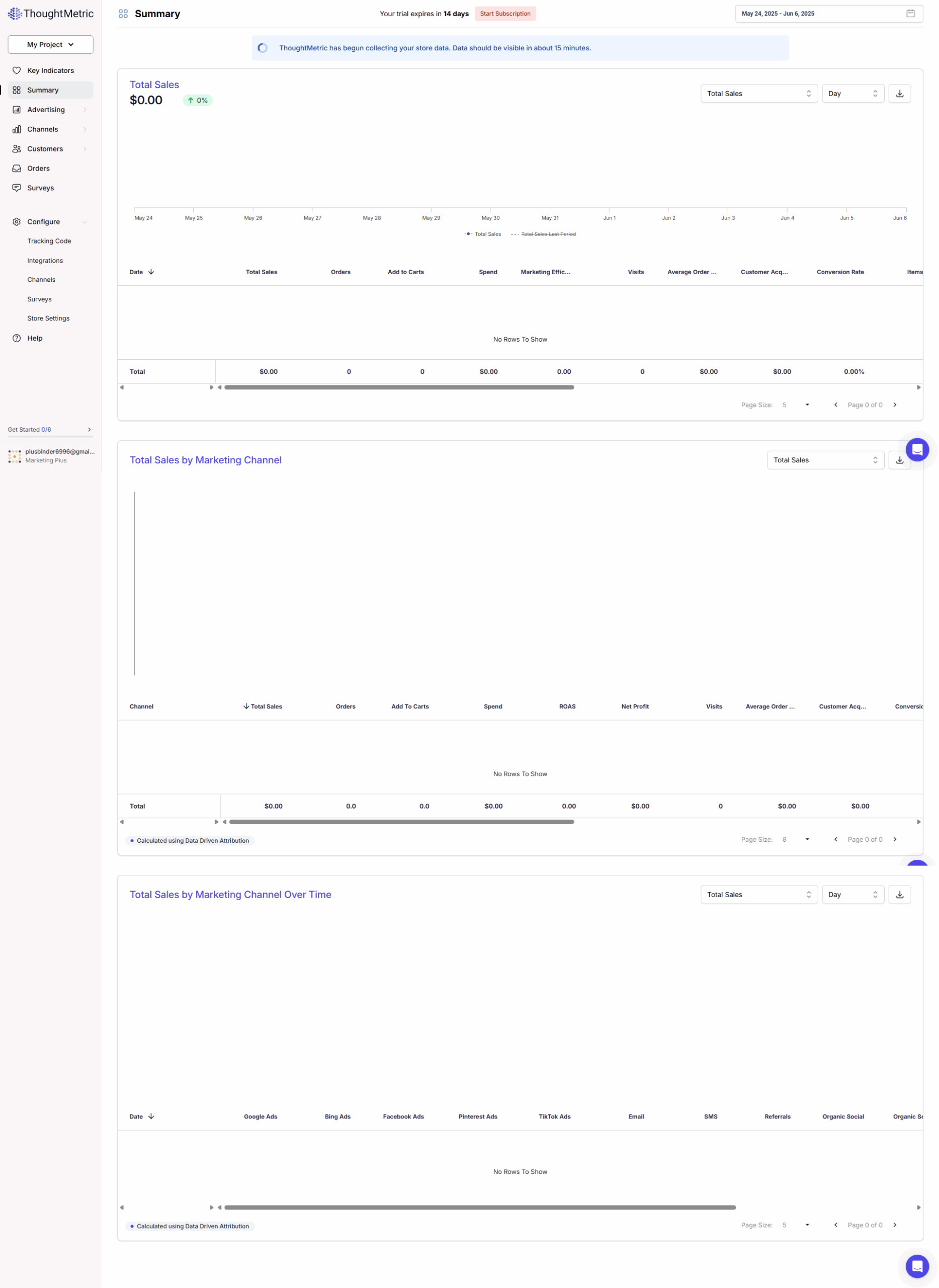Screen dimensions: 939x1288
Task: Open the My Project dropdown
Action: (51, 44)
